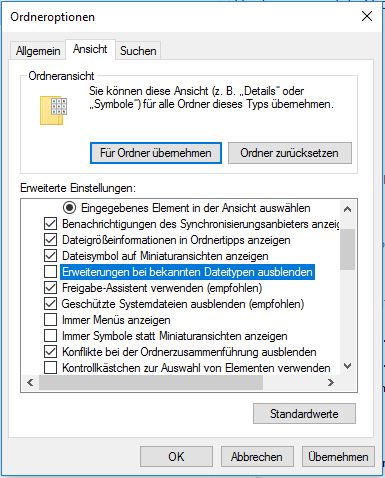
Task: Click the right arrow of horizontal scrollbar
Action: point(331,382)
